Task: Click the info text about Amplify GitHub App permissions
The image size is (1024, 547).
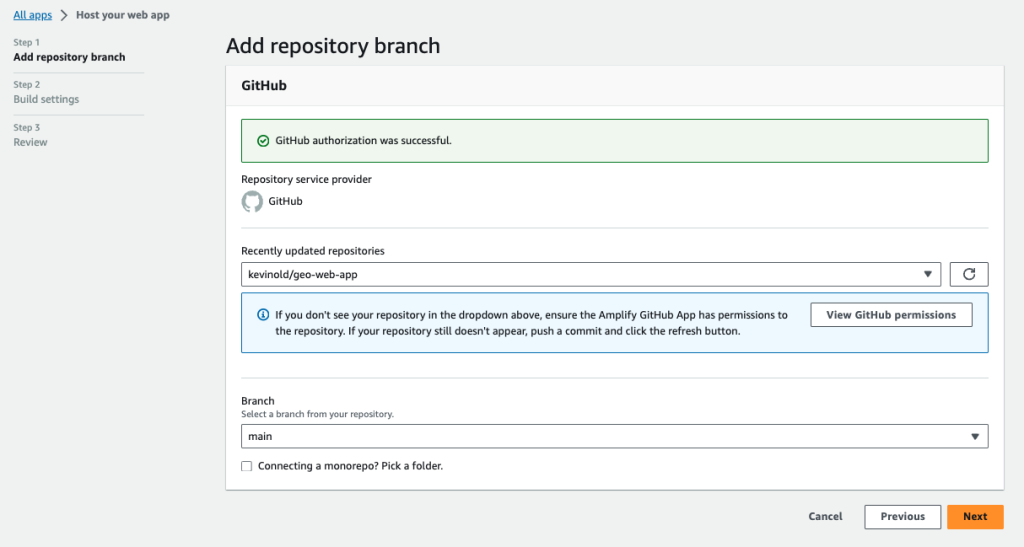Action: pyautogui.click(x=531, y=322)
